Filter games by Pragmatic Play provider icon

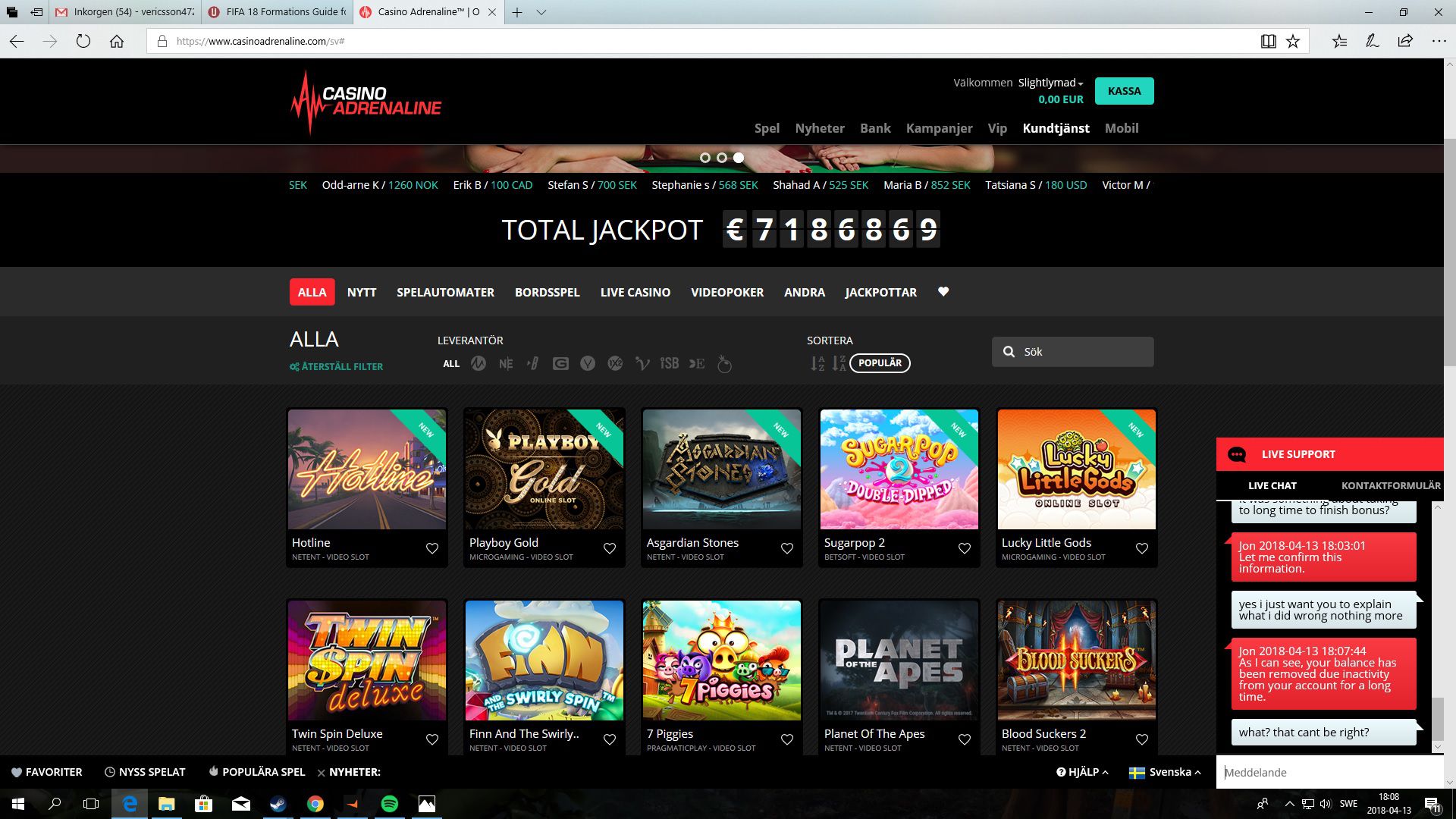pos(725,364)
